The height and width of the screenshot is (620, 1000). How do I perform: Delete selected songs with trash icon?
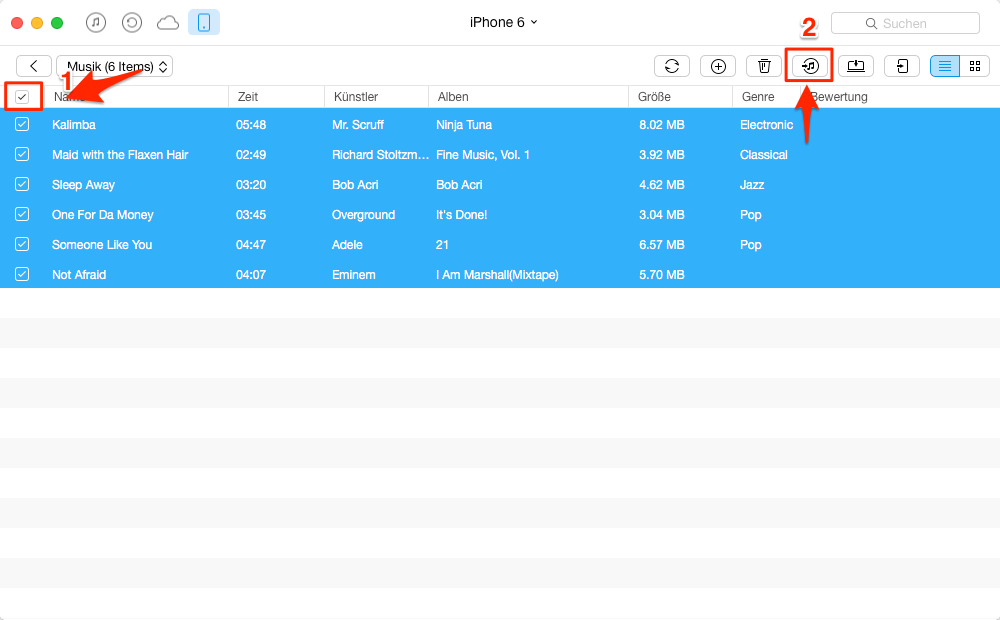point(764,66)
